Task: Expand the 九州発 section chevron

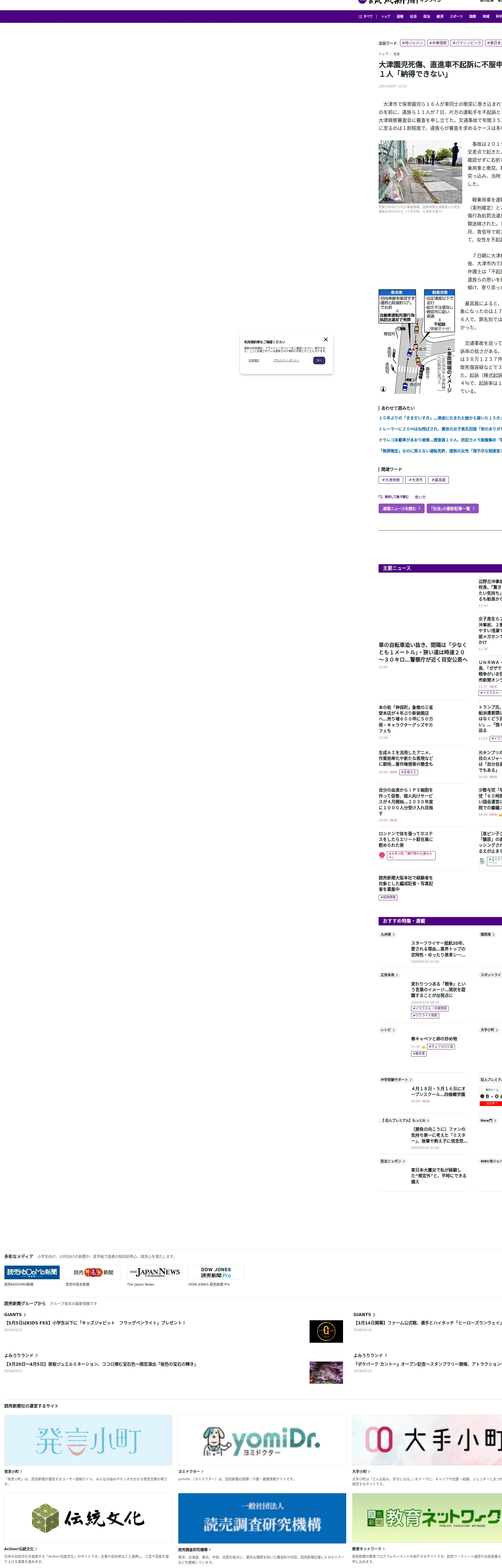Action: coord(393,934)
